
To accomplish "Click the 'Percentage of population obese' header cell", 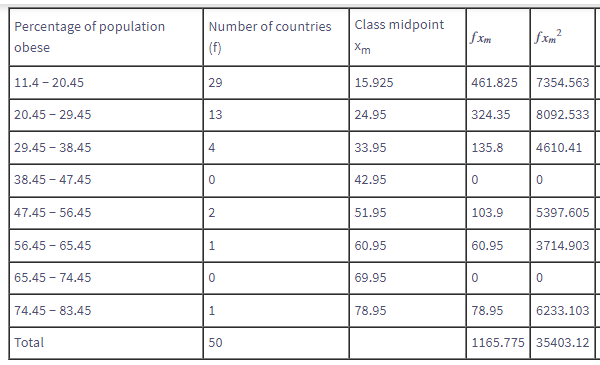I will pos(106,37).
